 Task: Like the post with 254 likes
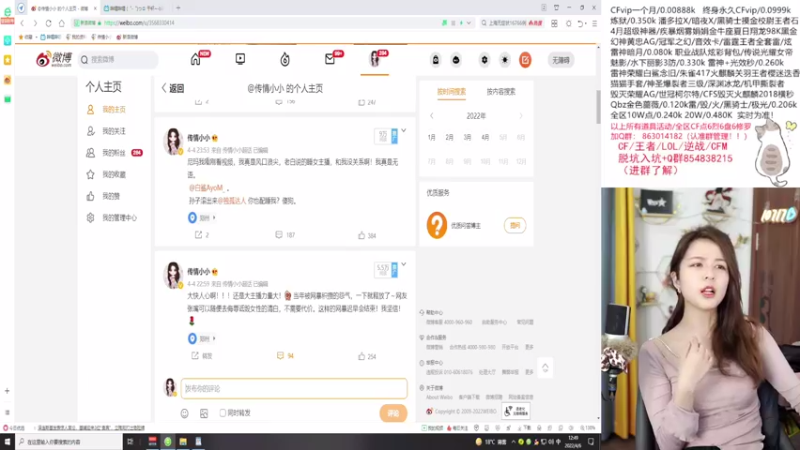tap(367, 356)
